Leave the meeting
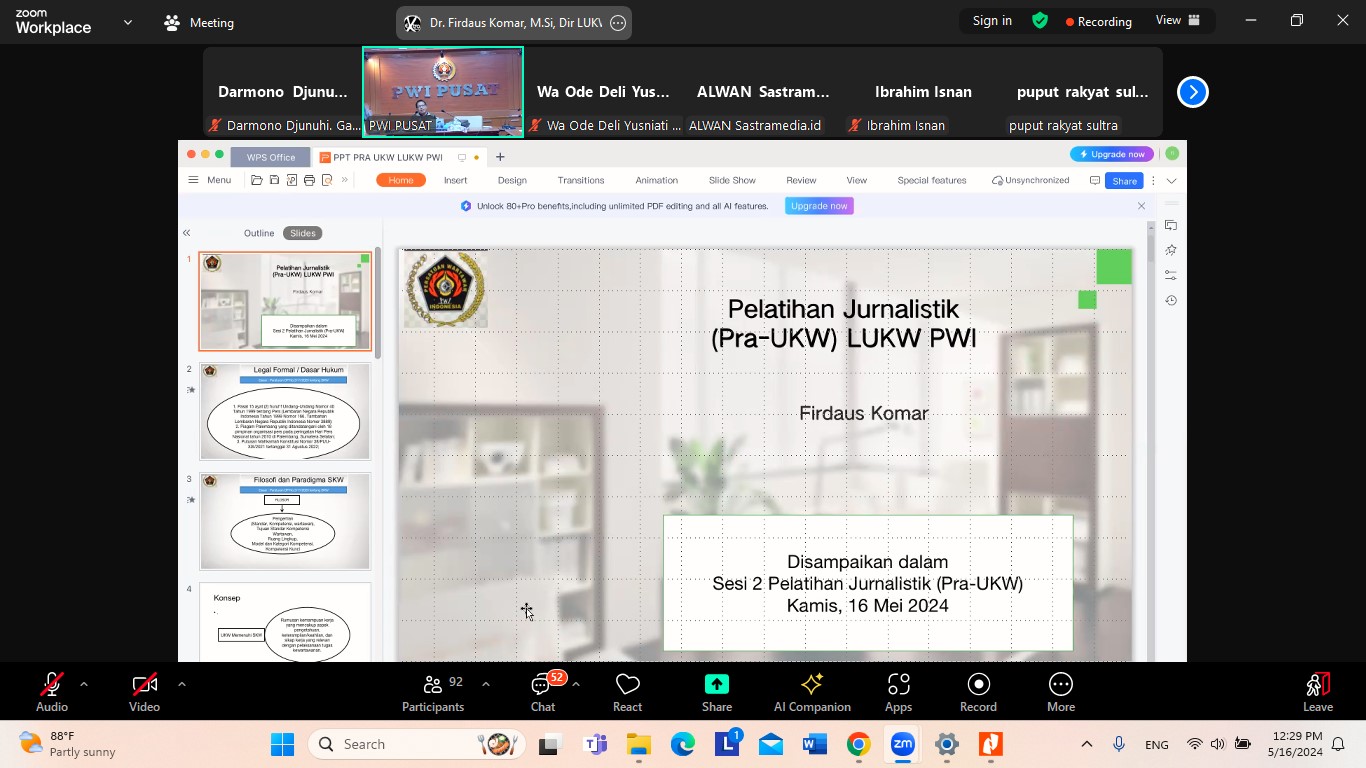The width and height of the screenshot is (1366, 768). 1317,693
